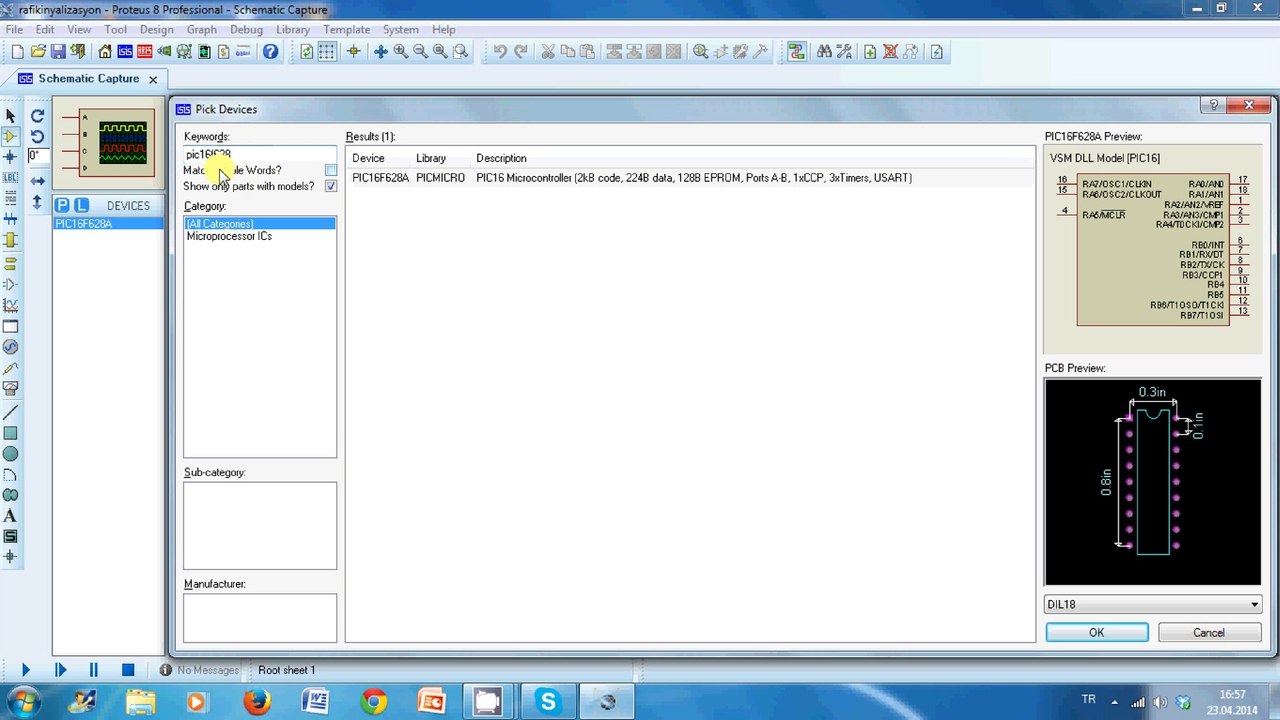Click the Rotate Clockwise icon
The height and width of the screenshot is (720, 1280).
38,116
